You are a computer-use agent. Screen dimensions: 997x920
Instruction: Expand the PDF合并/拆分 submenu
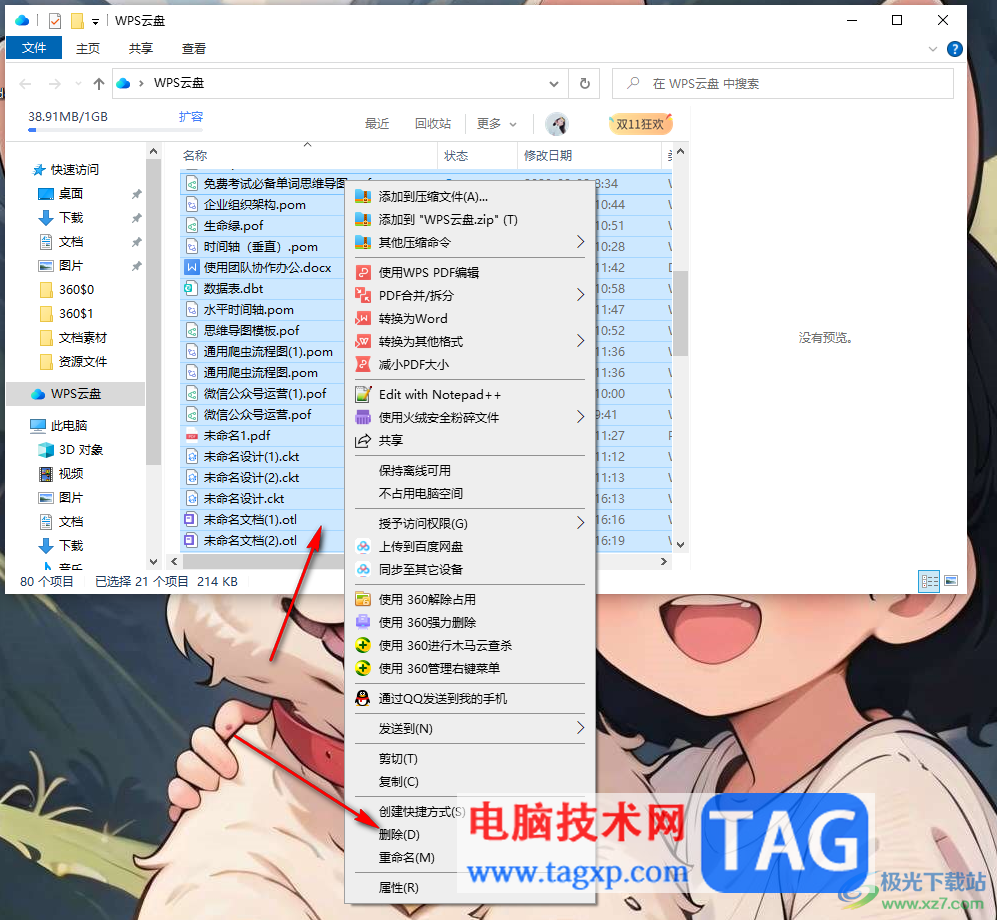click(x=470, y=296)
